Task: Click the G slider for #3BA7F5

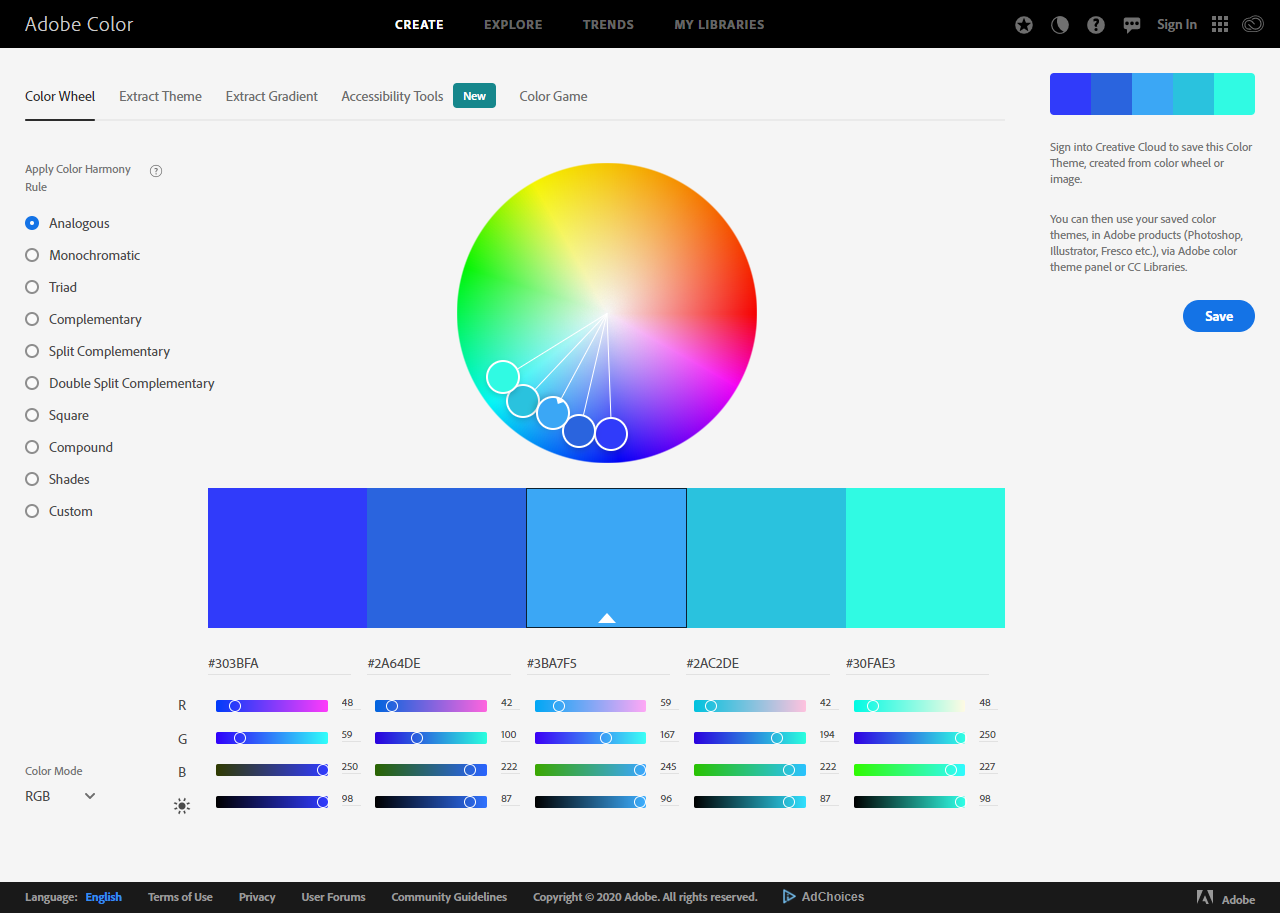Action: [x=591, y=738]
